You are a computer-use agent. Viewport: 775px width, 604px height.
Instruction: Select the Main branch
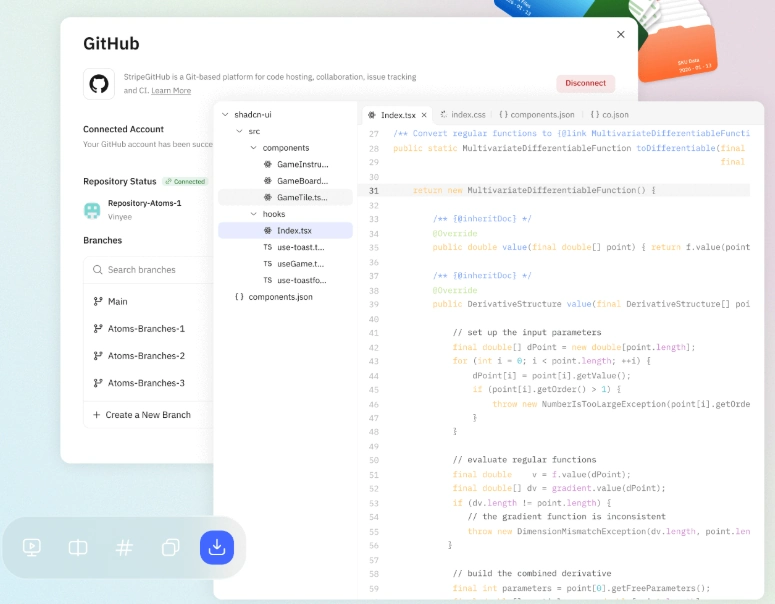point(118,302)
